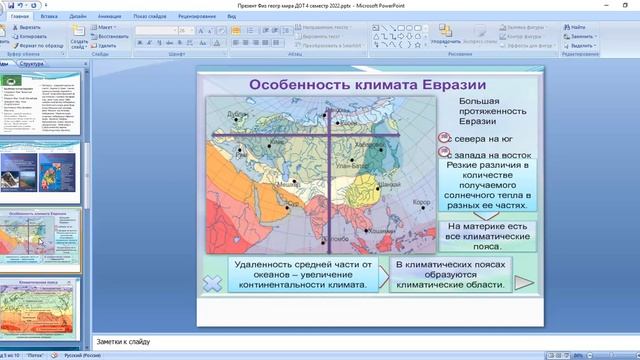The image size is (640, 360).
Task: Select Формат по образцу painter
Action: coord(38,46)
